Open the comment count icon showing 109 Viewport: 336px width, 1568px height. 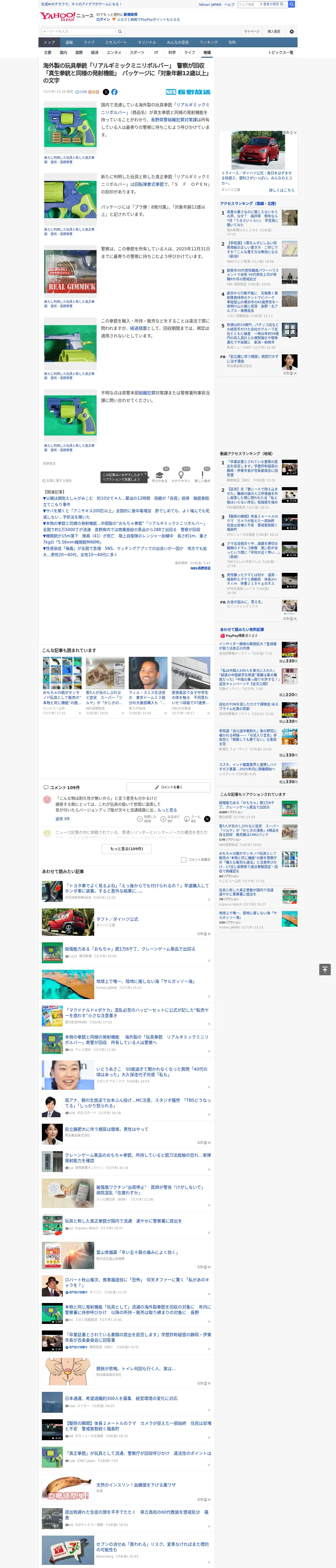coord(81,92)
